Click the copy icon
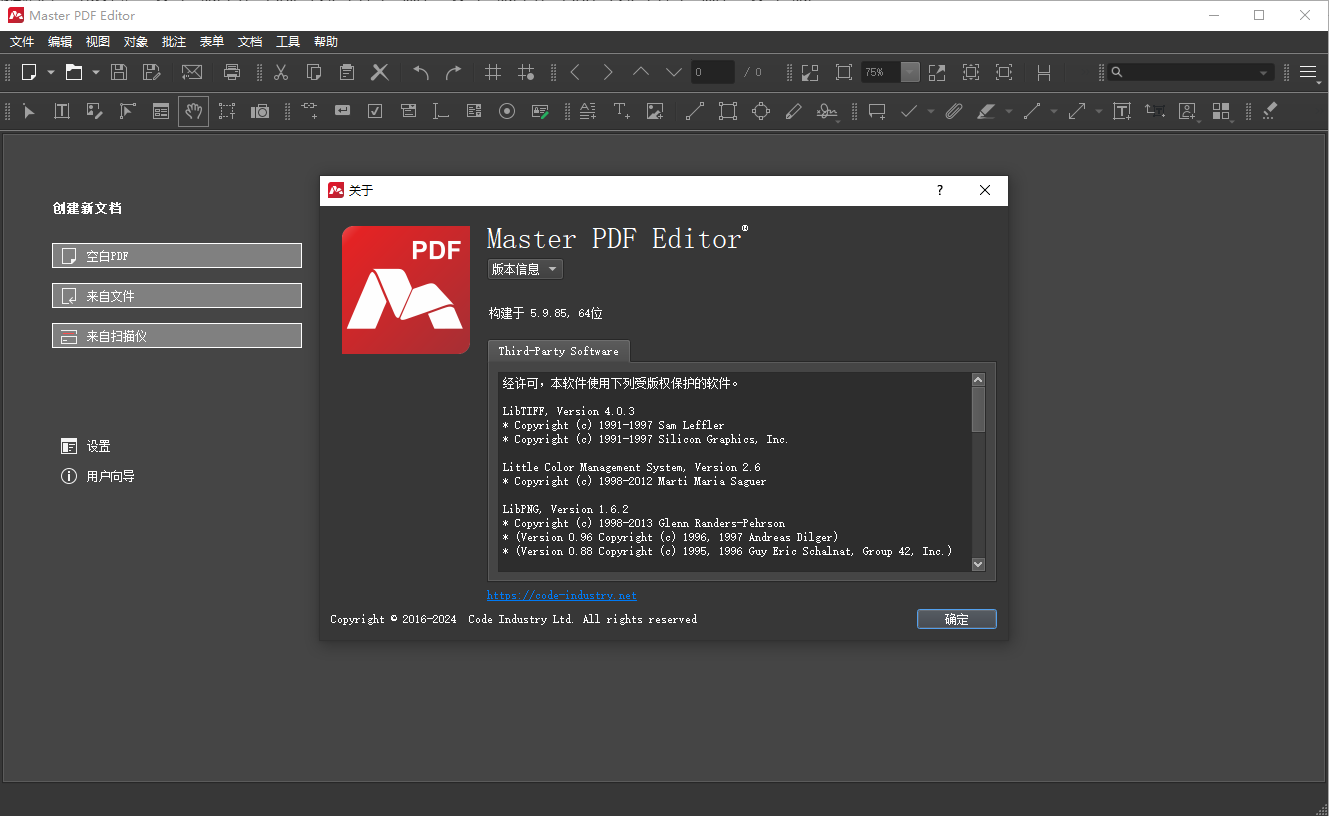This screenshot has width=1329, height=816. [314, 72]
